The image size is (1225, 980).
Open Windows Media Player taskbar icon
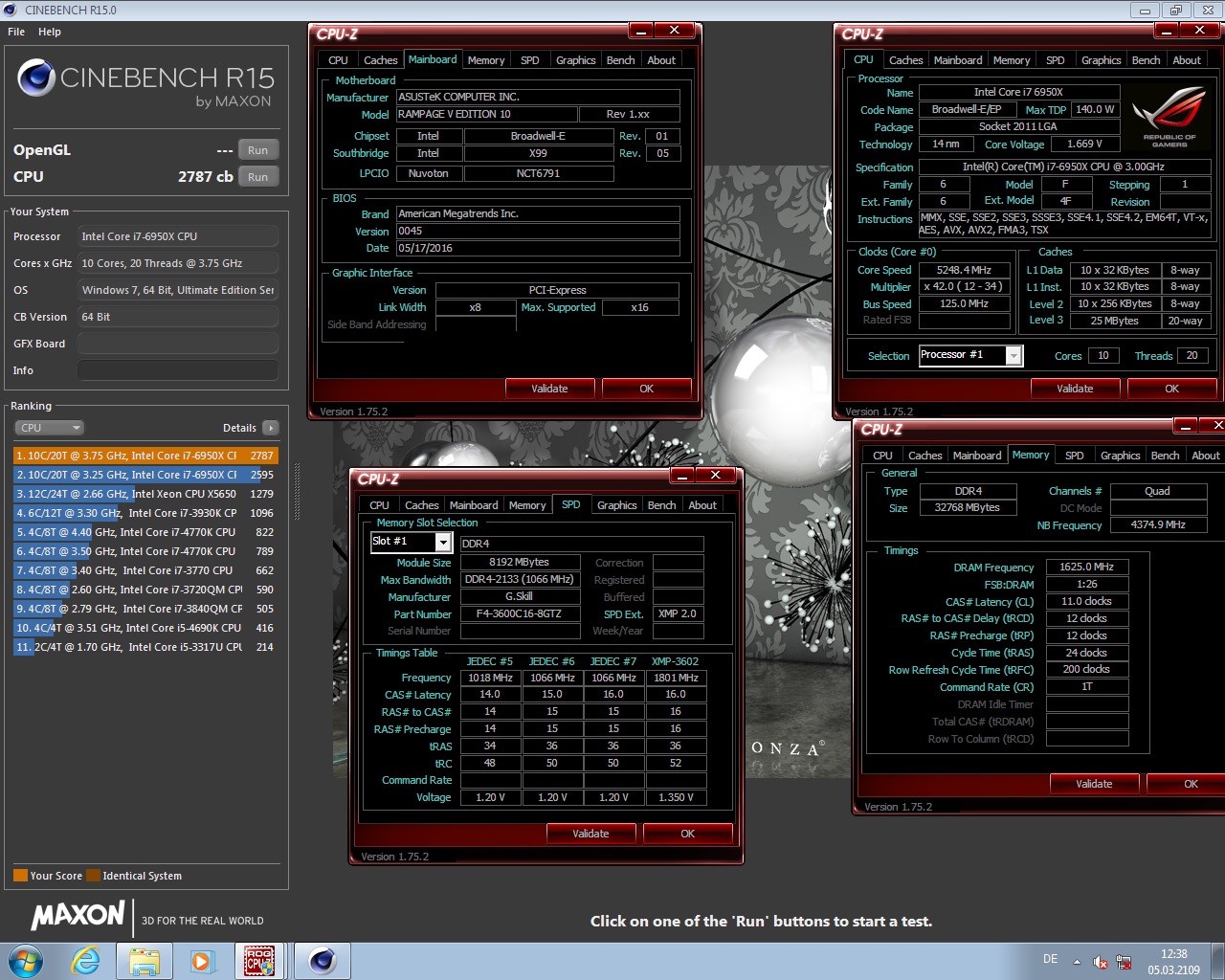[x=202, y=961]
